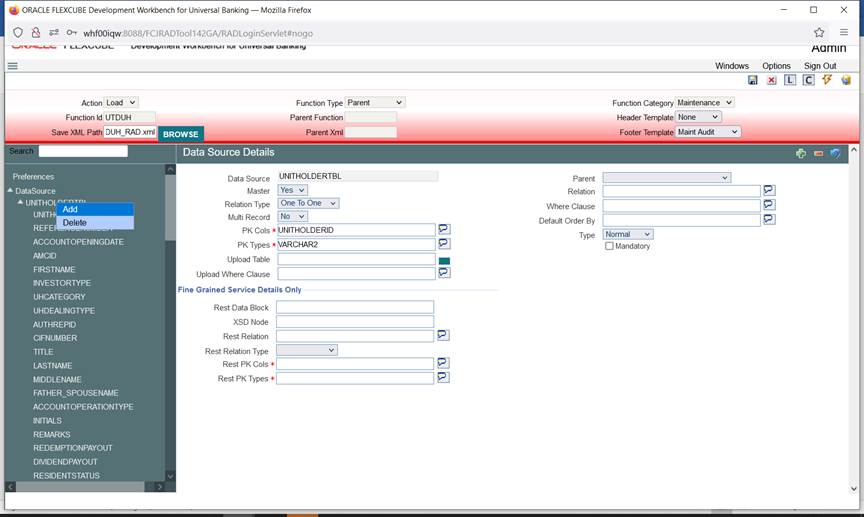Select RESIDENTSTATUS field in the tree
864x517 pixels.
tap(66, 476)
